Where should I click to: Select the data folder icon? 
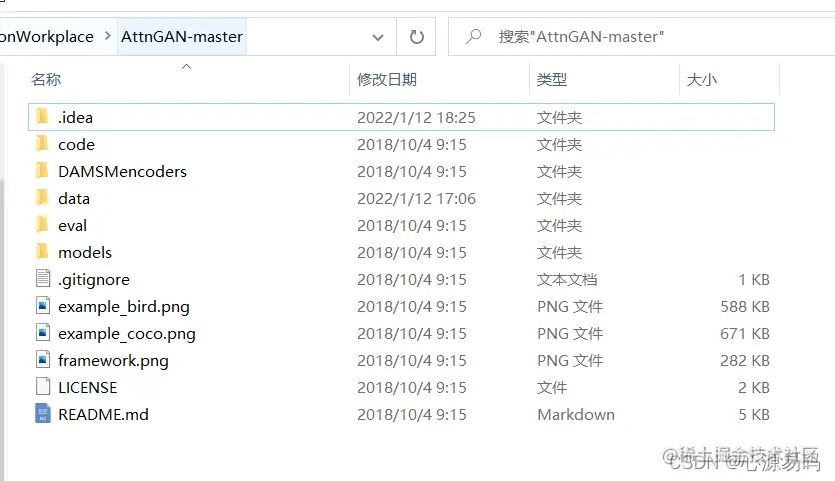(x=43, y=198)
